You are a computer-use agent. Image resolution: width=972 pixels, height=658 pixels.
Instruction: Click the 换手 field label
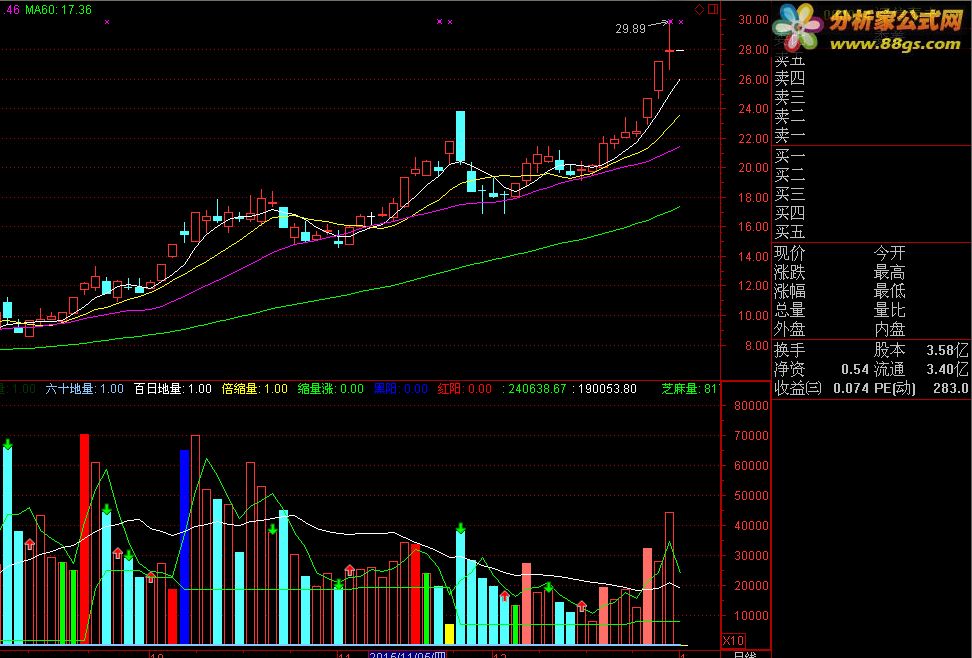(789, 350)
